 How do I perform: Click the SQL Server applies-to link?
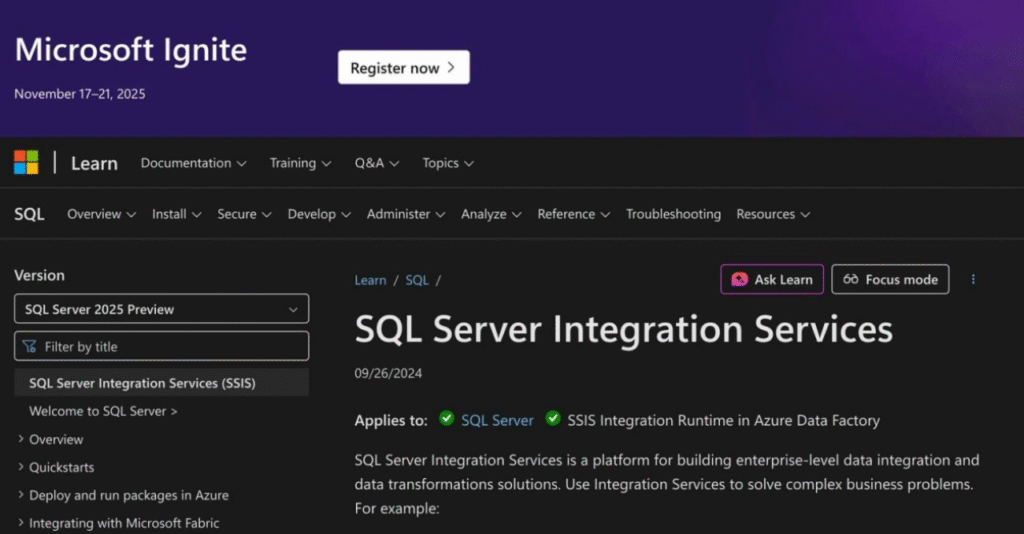coord(497,420)
